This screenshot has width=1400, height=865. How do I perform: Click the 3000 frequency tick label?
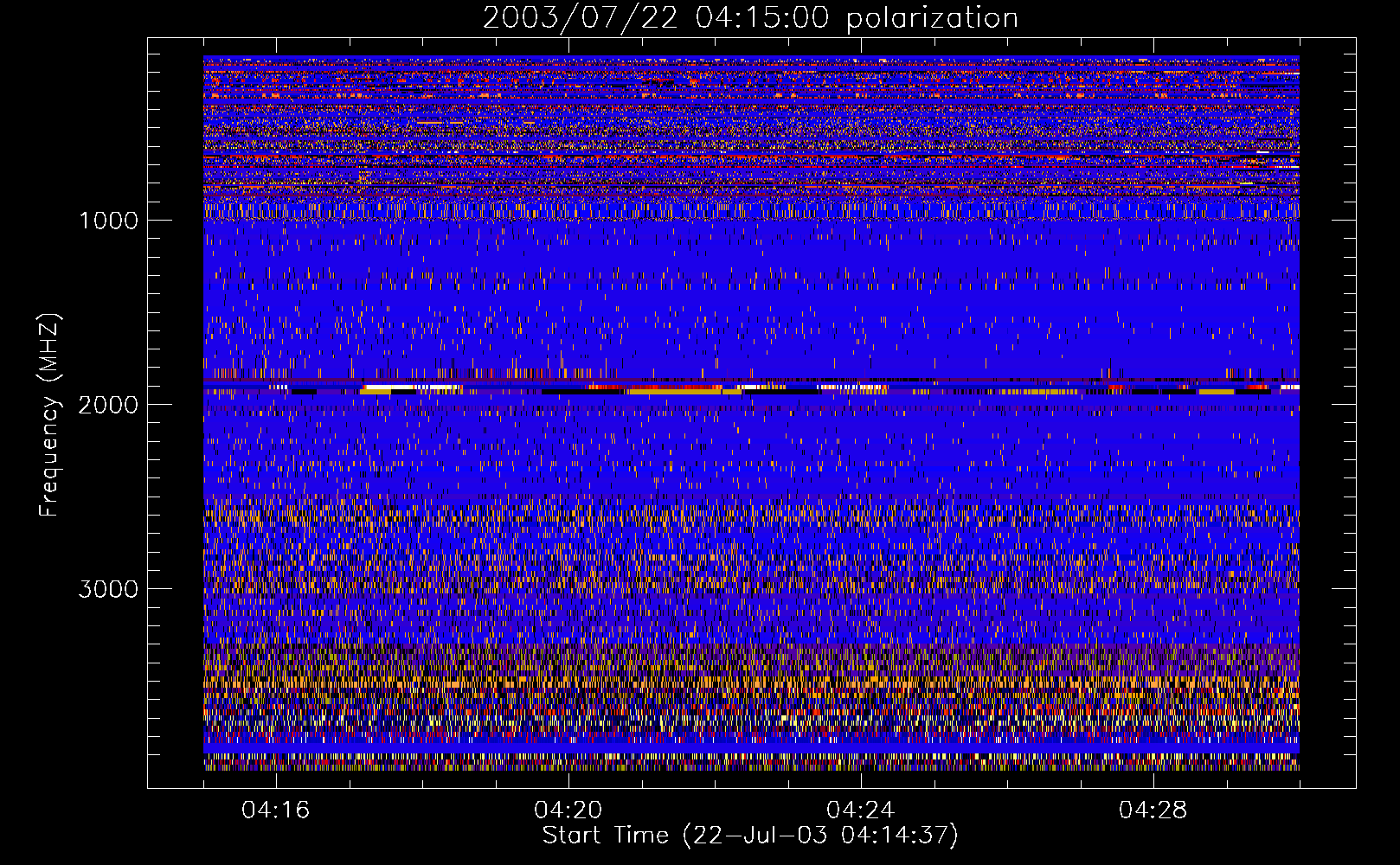click(108, 589)
